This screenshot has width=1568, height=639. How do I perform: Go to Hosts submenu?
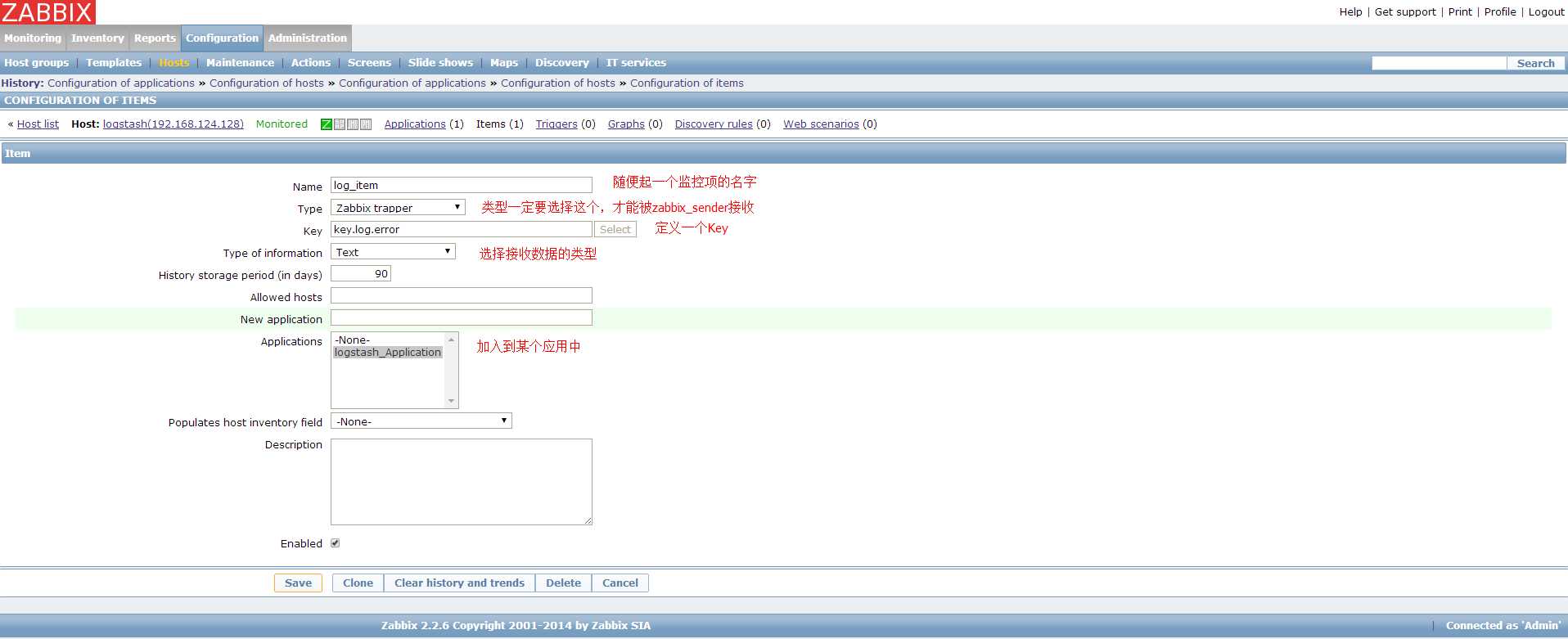[x=173, y=62]
